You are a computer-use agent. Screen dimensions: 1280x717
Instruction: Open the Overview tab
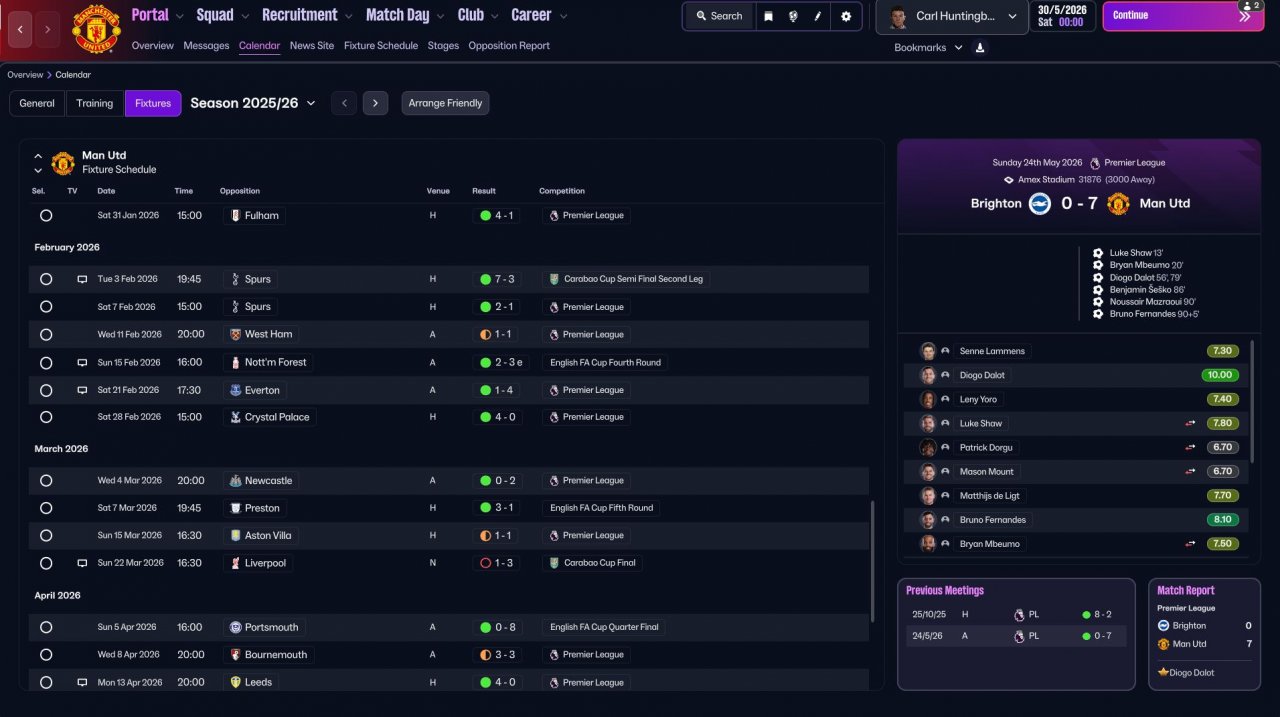(152, 46)
